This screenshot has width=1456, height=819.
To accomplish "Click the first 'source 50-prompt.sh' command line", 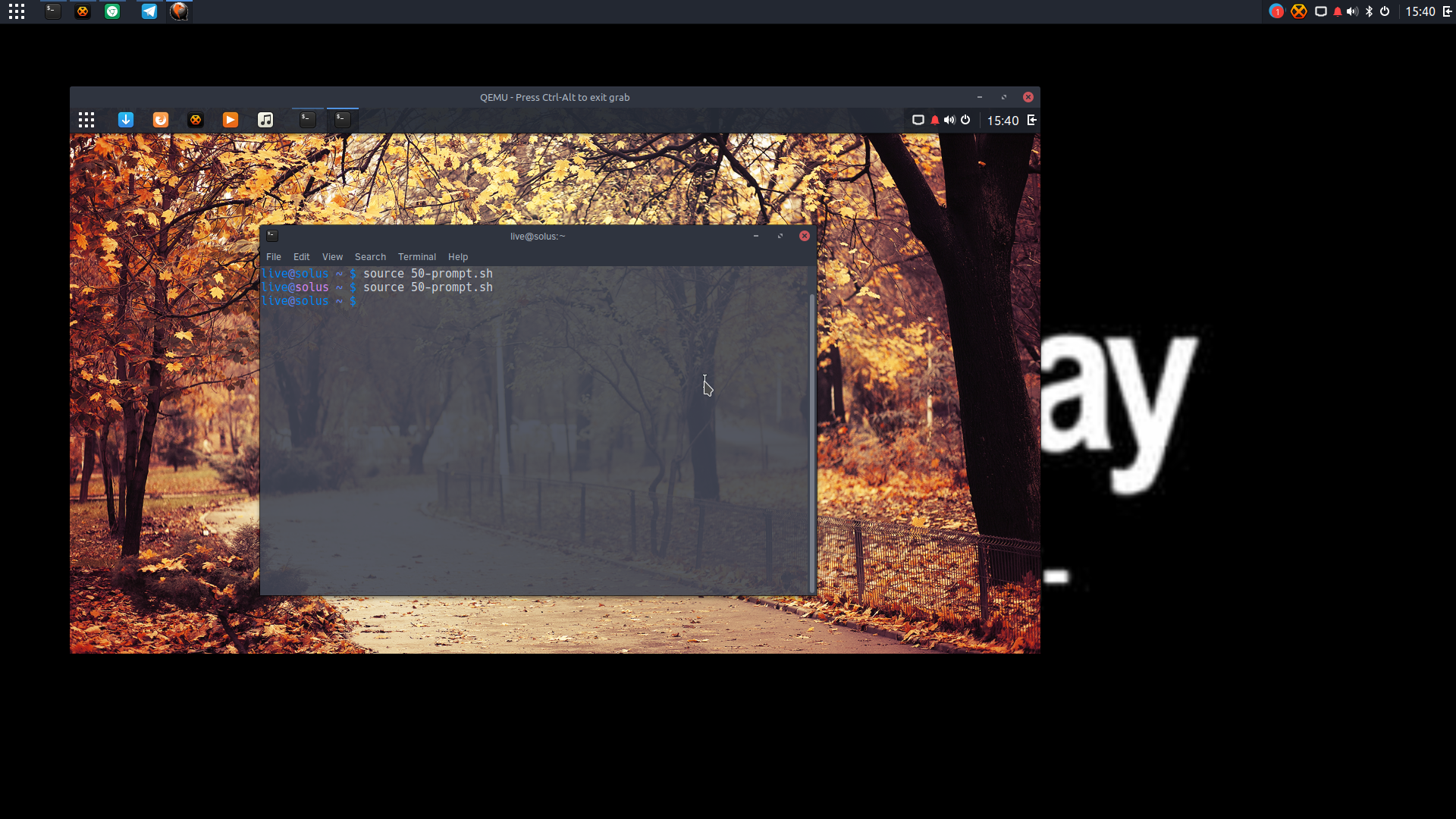I will (x=428, y=274).
